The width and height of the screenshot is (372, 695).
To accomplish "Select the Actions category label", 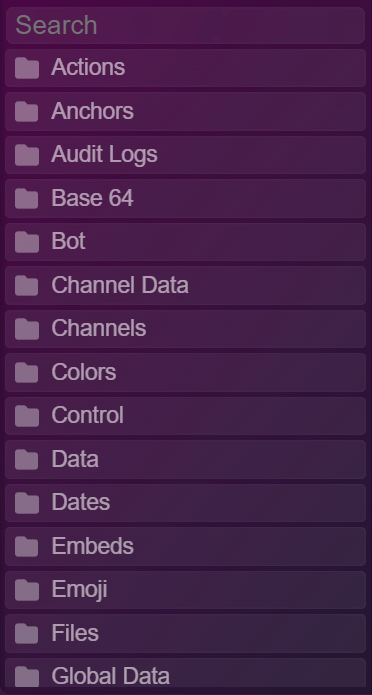I will coord(88,67).
